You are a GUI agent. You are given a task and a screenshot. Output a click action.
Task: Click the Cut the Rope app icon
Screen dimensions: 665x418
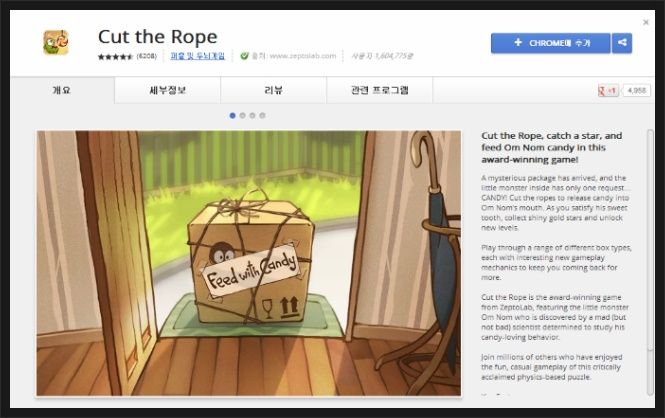56,42
